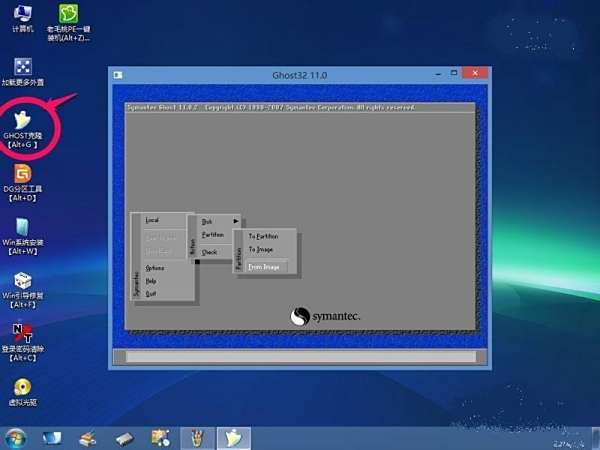Open the puzzle-piece icon in the taskbar
Screen dimensions: 600x450
point(160,438)
